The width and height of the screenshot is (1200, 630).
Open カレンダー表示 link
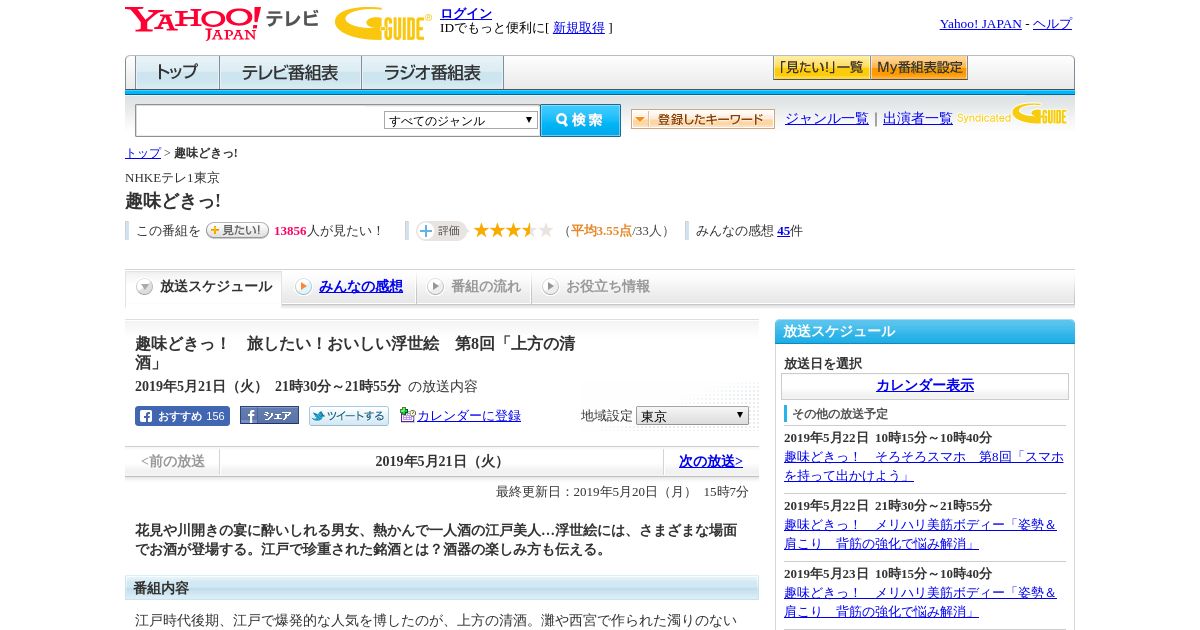click(925, 386)
